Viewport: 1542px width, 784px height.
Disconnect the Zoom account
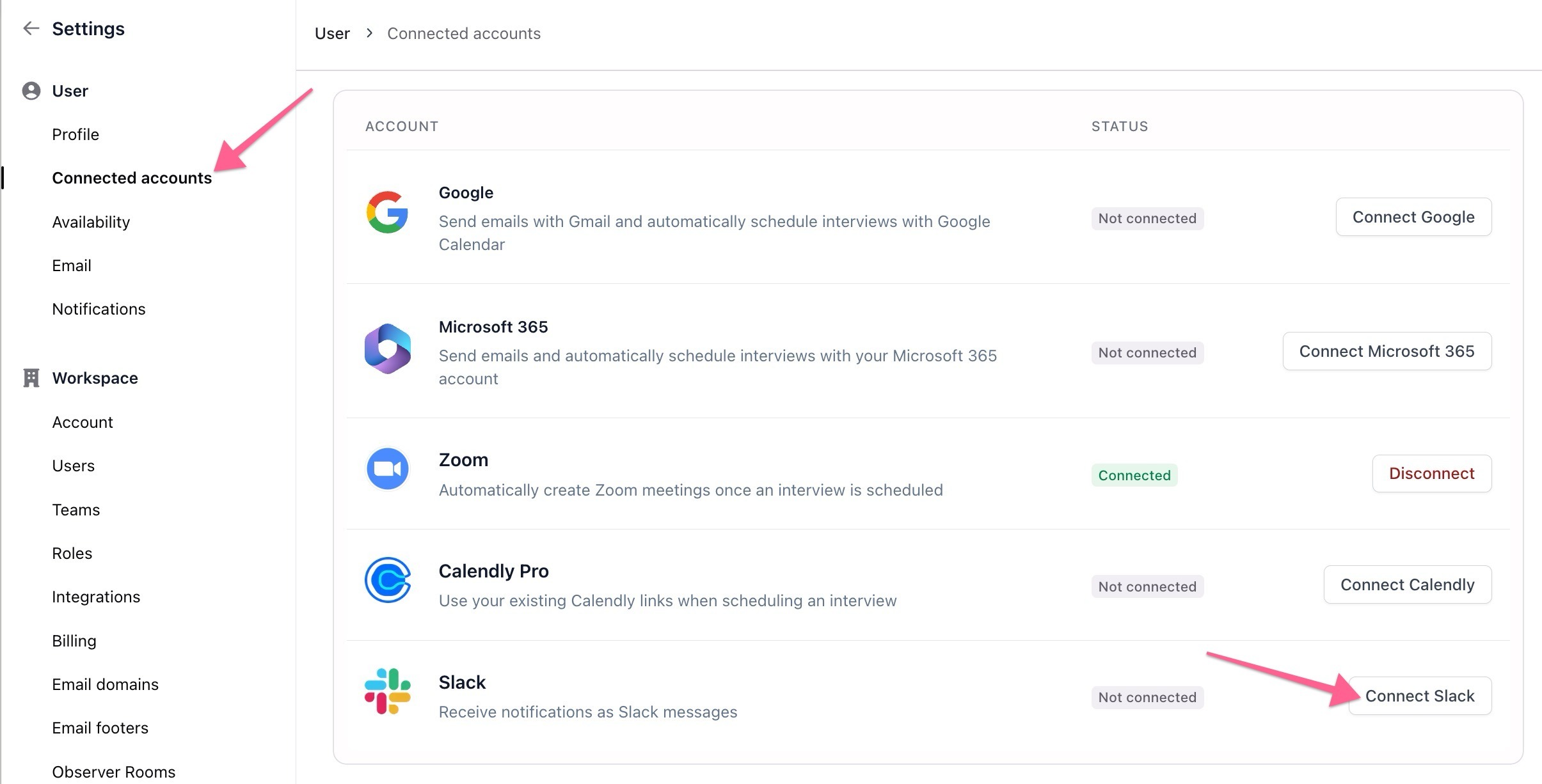1431,474
